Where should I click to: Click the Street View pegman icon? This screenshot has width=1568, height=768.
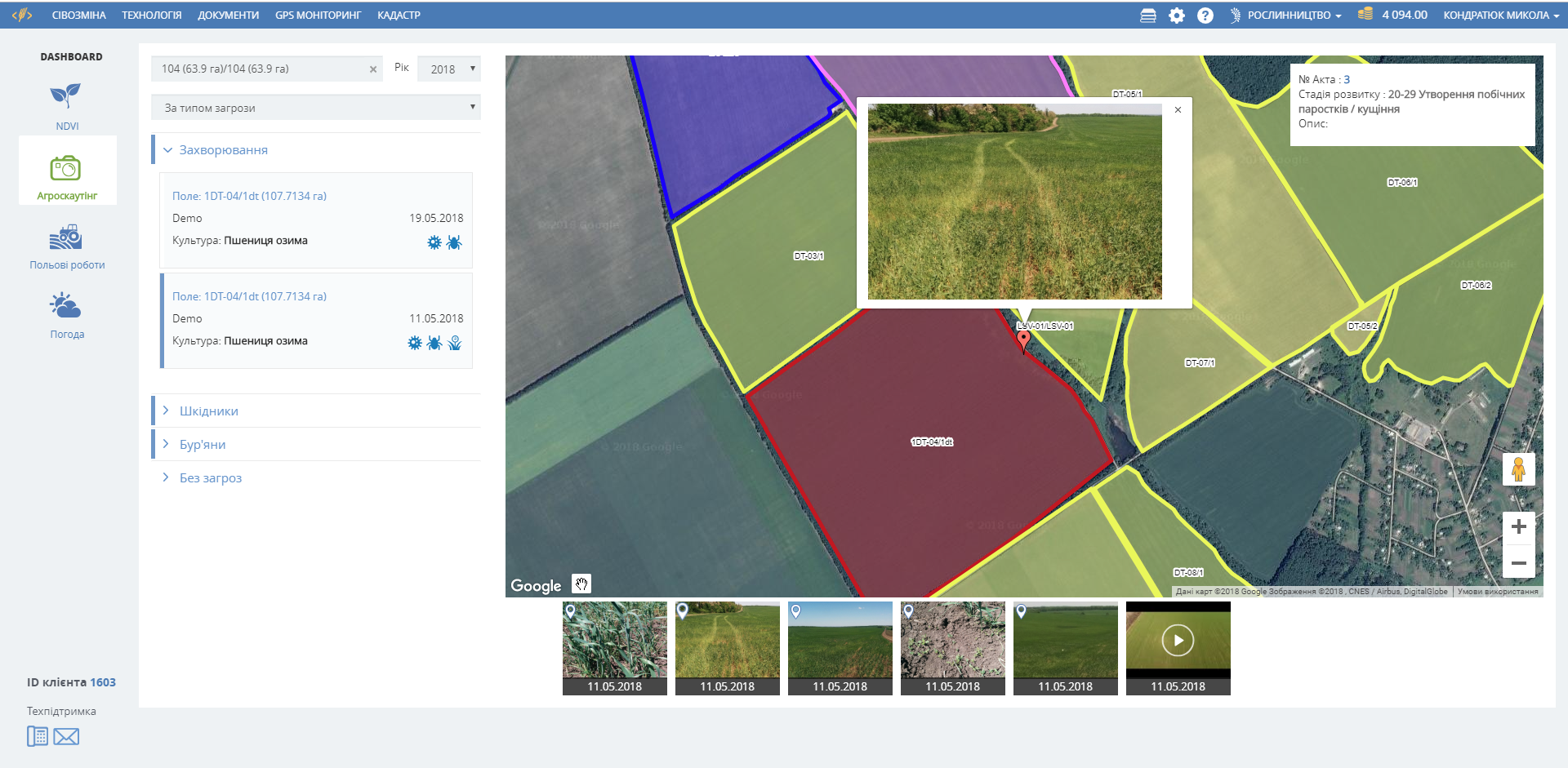(x=1518, y=470)
